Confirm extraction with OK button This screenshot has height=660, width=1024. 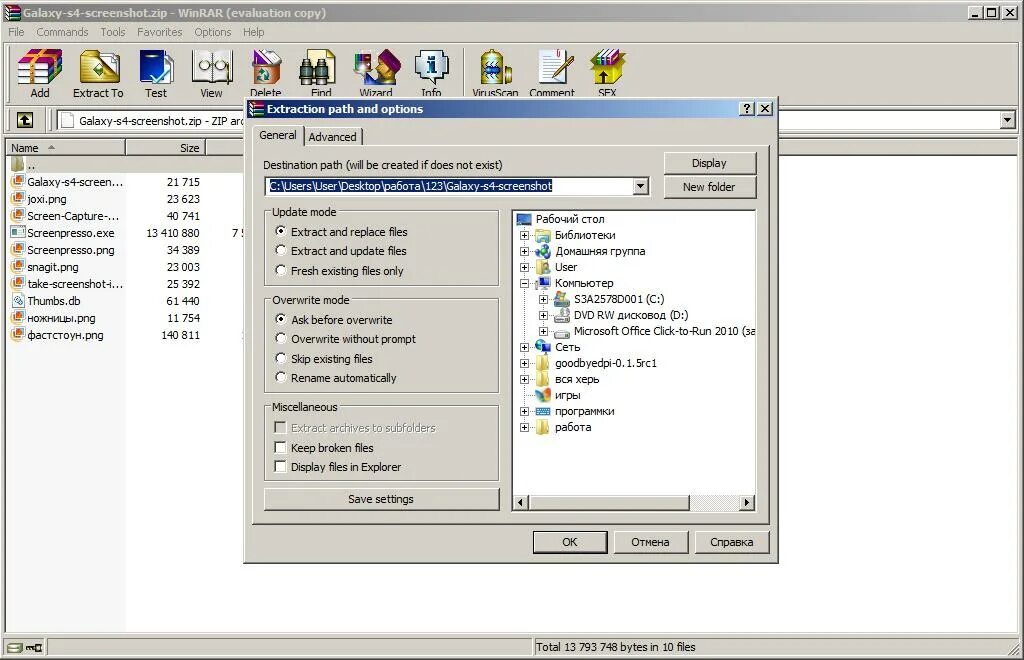click(570, 542)
